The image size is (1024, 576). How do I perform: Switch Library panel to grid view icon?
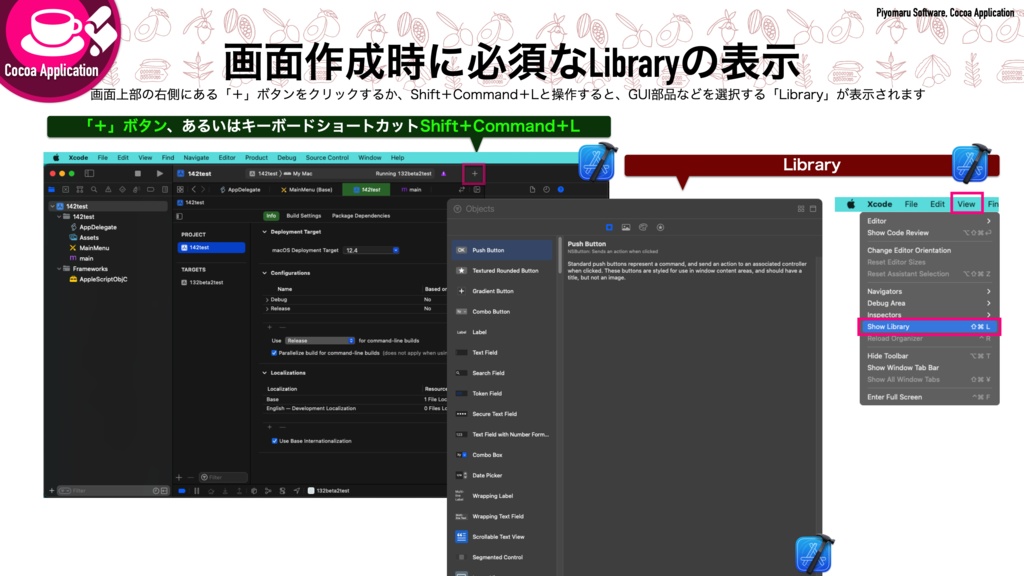[x=801, y=209]
